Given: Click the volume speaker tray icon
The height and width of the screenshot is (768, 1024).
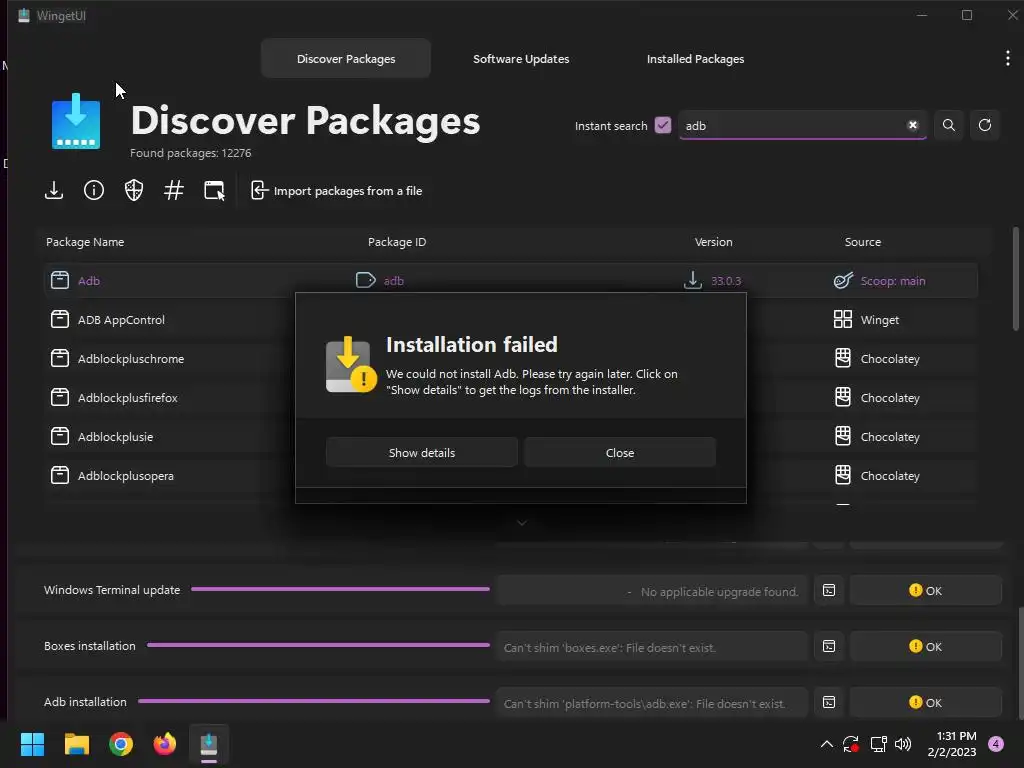Looking at the screenshot, I should [903, 744].
